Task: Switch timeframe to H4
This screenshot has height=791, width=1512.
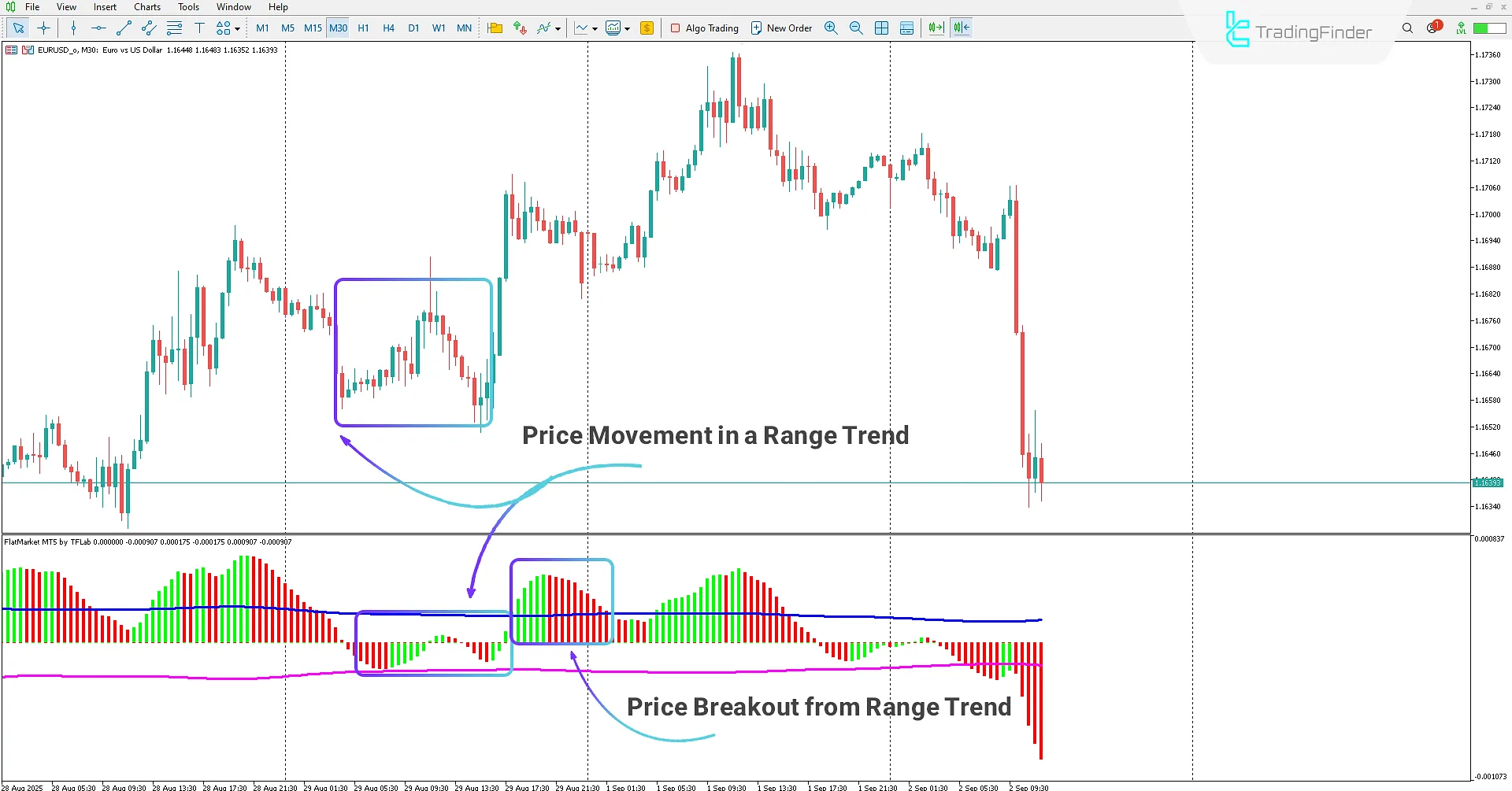Action: pyautogui.click(x=388, y=28)
